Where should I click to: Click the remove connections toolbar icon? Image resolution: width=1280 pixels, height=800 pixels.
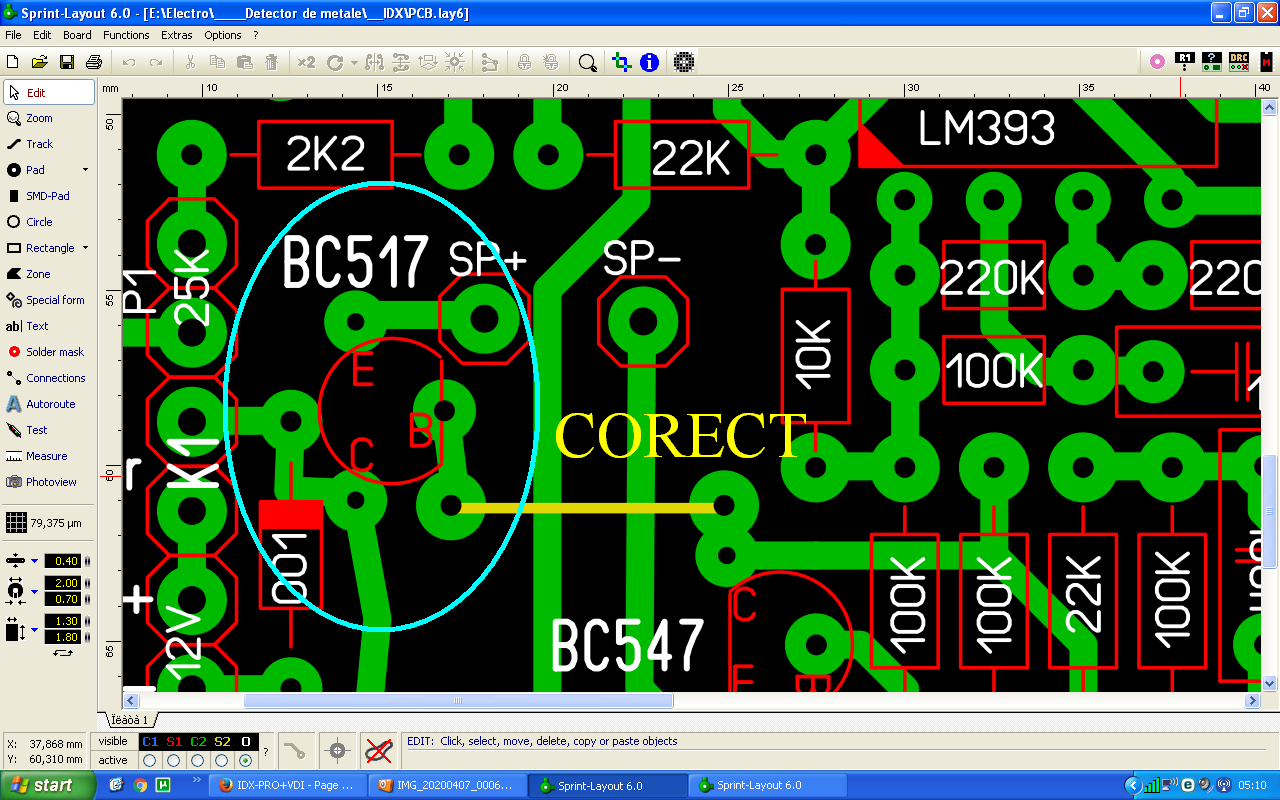[489, 62]
